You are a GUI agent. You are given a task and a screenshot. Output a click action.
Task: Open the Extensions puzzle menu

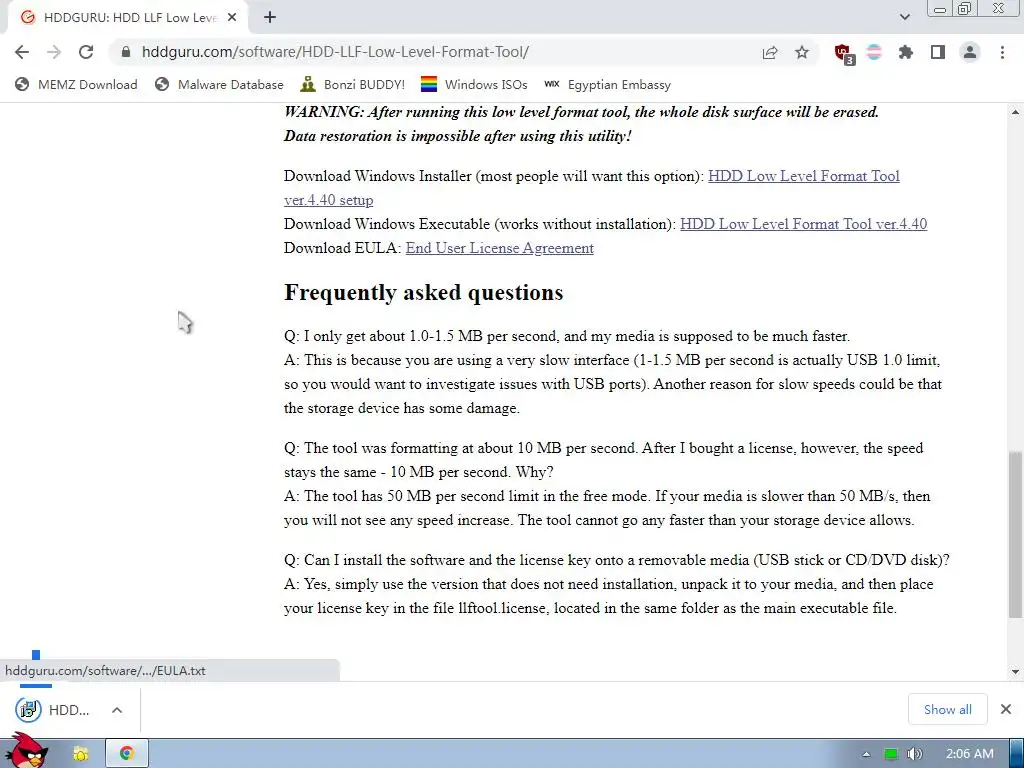[x=906, y=52]
